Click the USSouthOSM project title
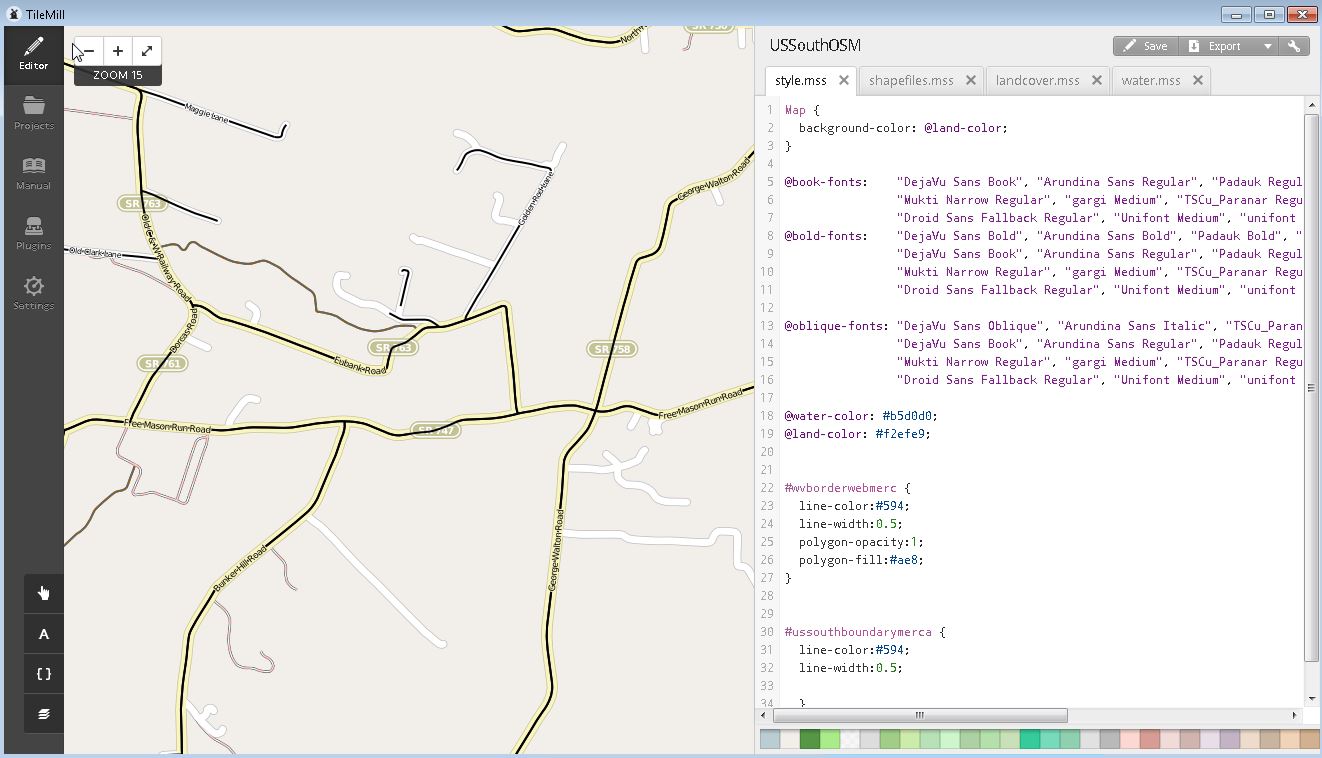Screen dimensions: 1322x758 (x=815, y=45)
